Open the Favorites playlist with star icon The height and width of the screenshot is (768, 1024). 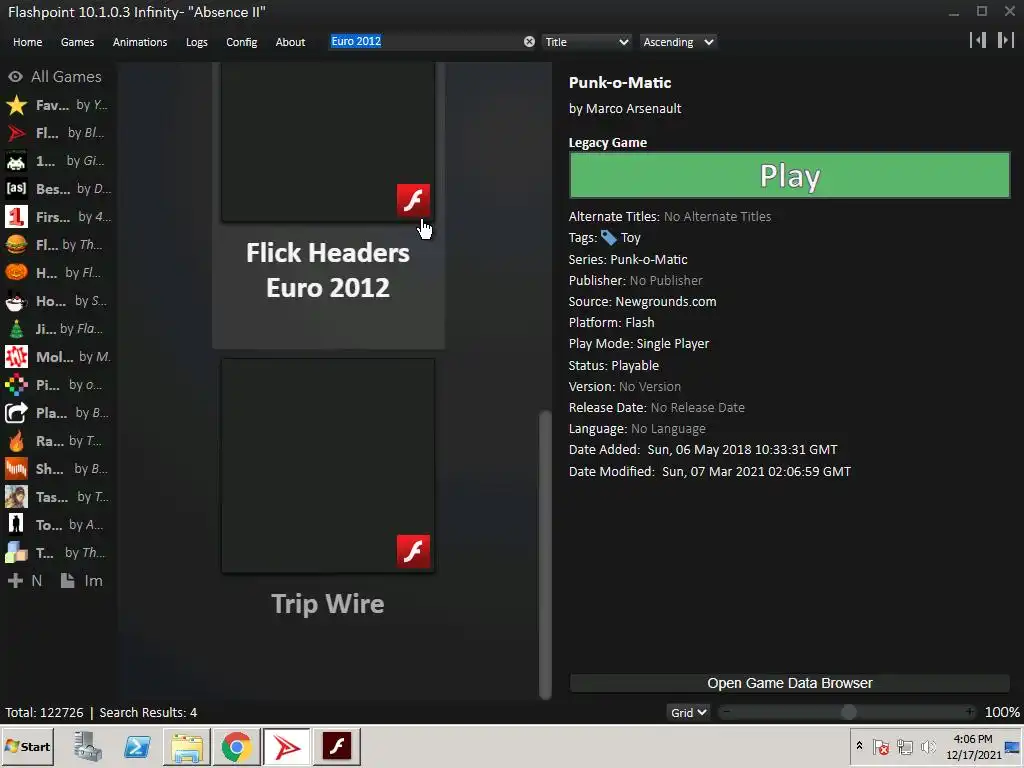coord(57,104)
